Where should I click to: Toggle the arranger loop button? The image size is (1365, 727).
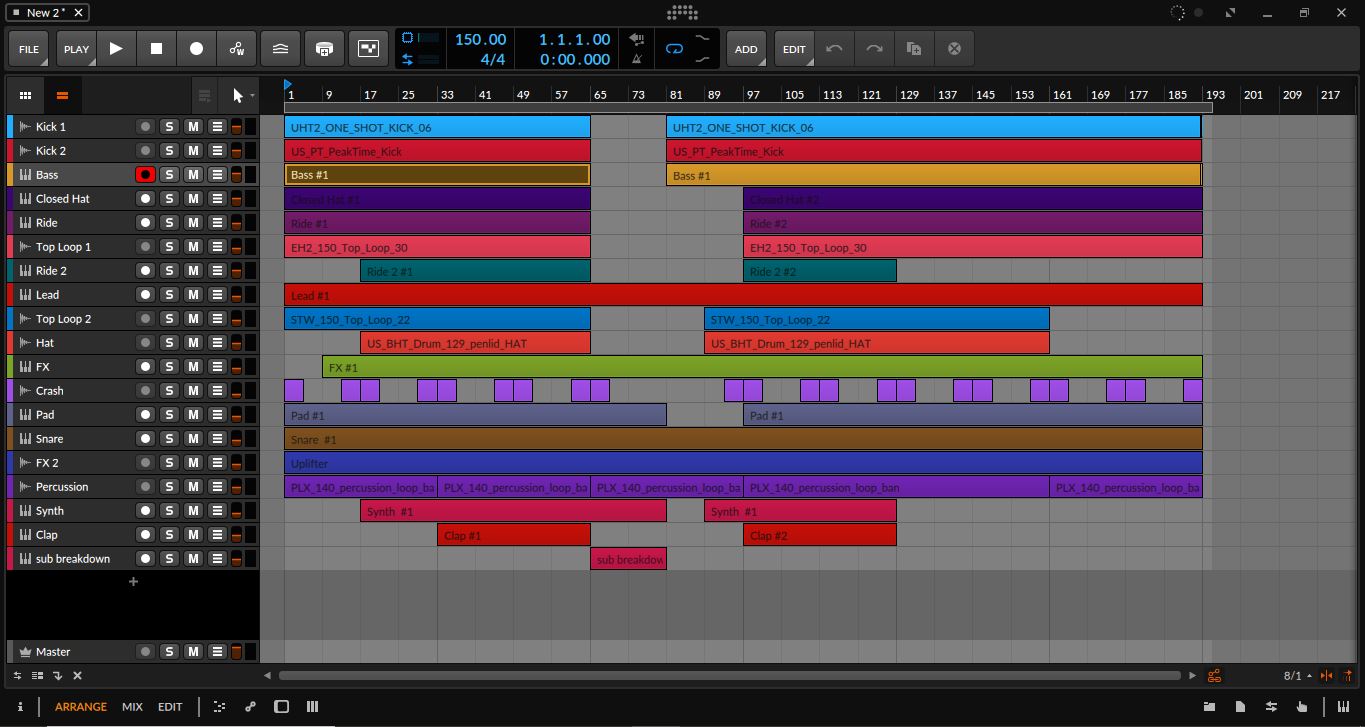click(674, 48)
